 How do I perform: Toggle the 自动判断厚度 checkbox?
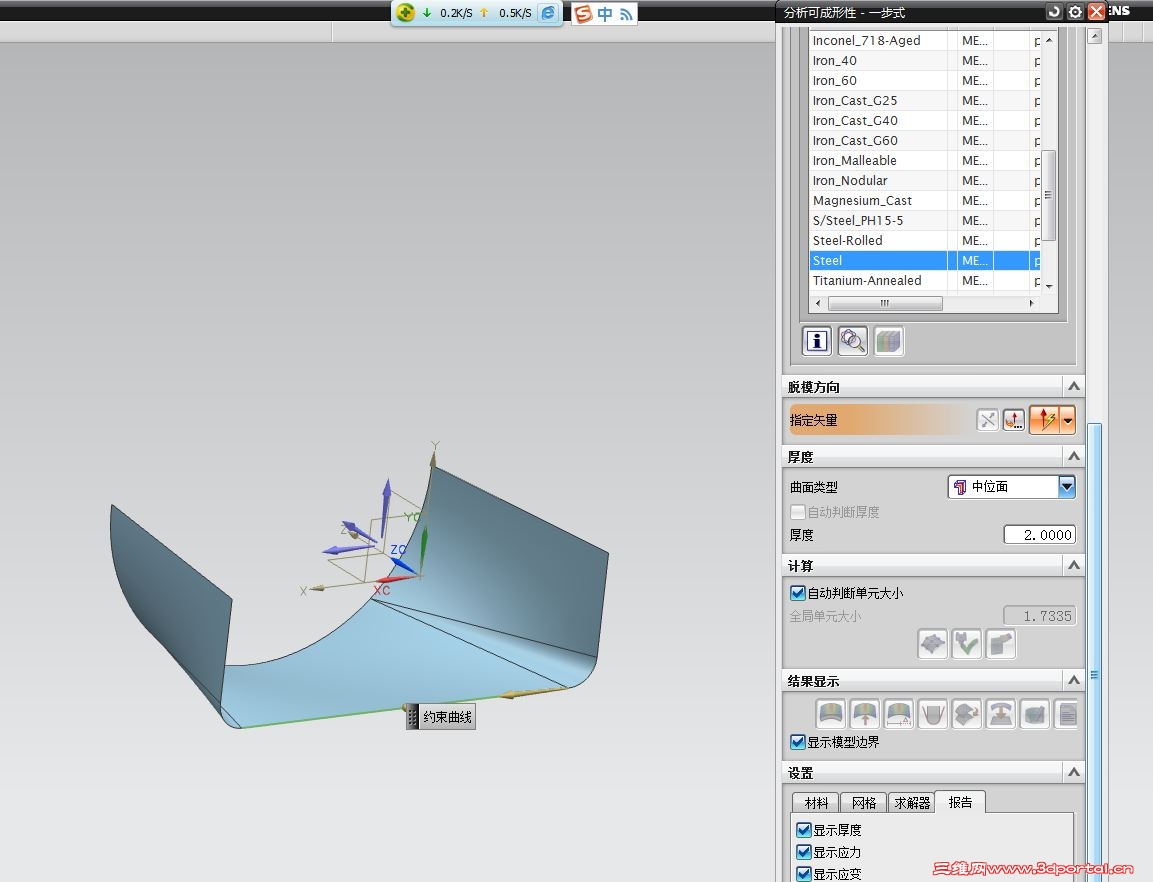(797, 511)
